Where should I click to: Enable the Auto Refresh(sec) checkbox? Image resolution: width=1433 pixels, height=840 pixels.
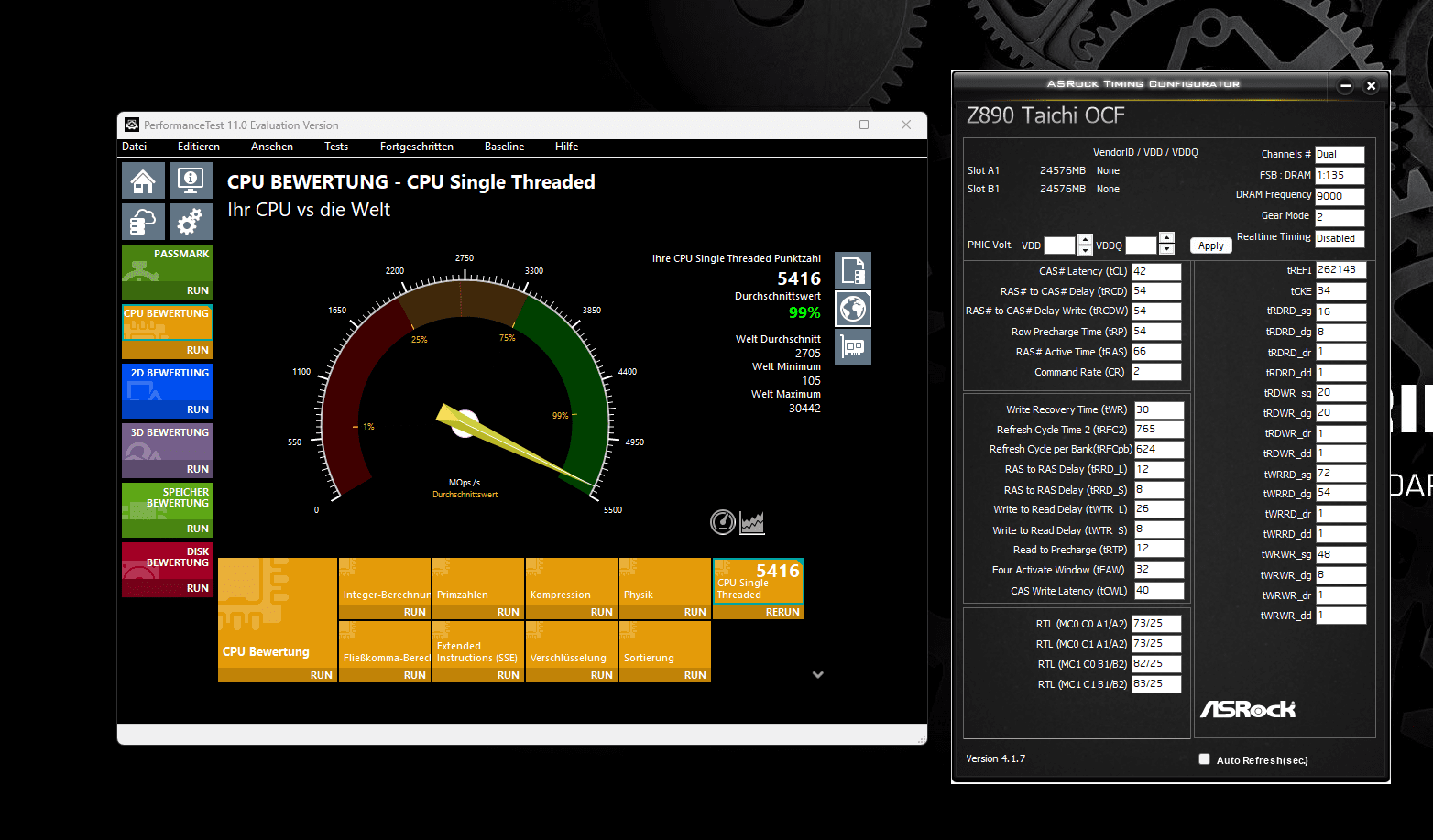[x=1205, y=759]
